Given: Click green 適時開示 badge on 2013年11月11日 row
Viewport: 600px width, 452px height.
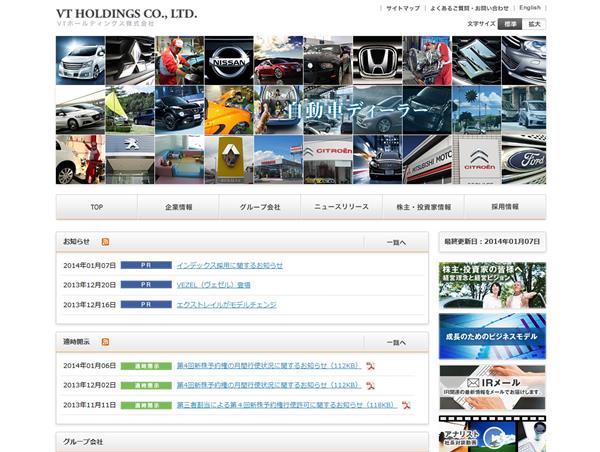Looking at the screenshot, I should 146,405.
